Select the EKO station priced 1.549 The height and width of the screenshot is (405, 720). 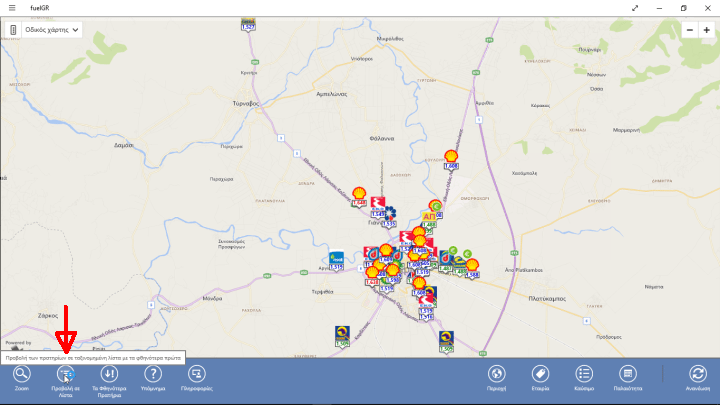tap(377, 207)
